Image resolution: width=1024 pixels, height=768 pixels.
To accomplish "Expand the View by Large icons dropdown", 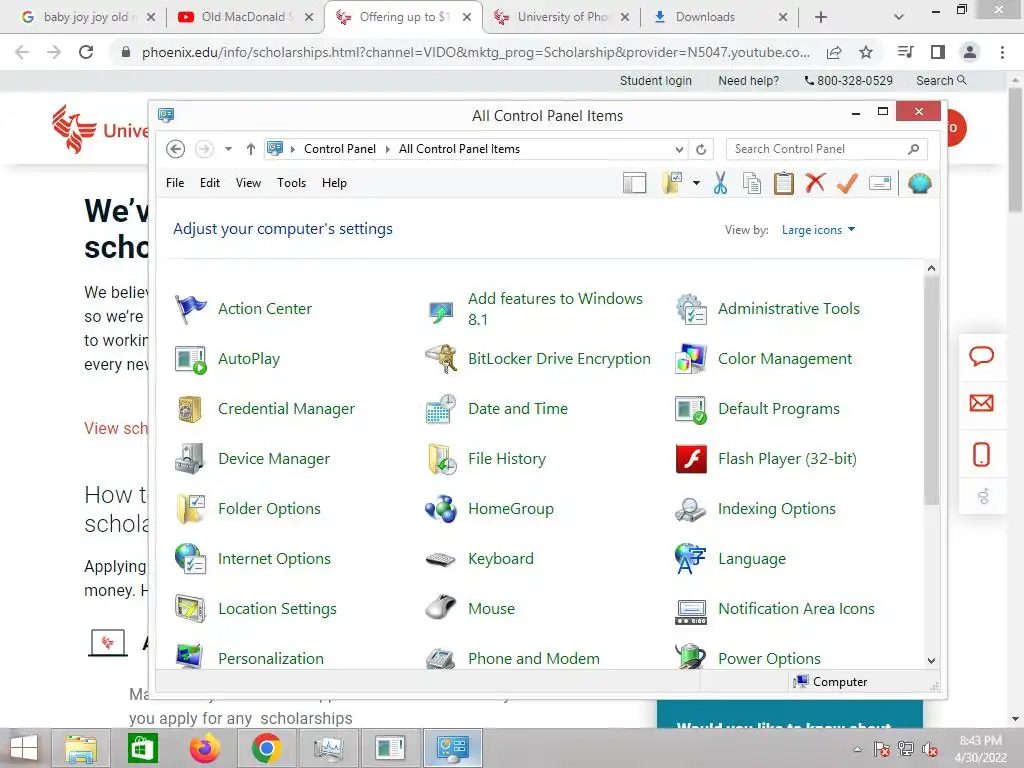I will click(818, 230).
